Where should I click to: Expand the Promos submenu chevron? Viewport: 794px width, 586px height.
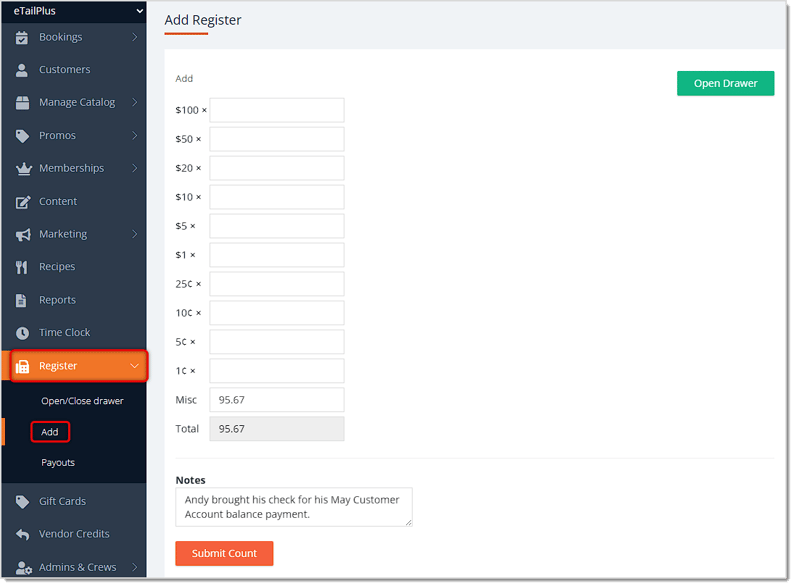(x=135, y=135)
